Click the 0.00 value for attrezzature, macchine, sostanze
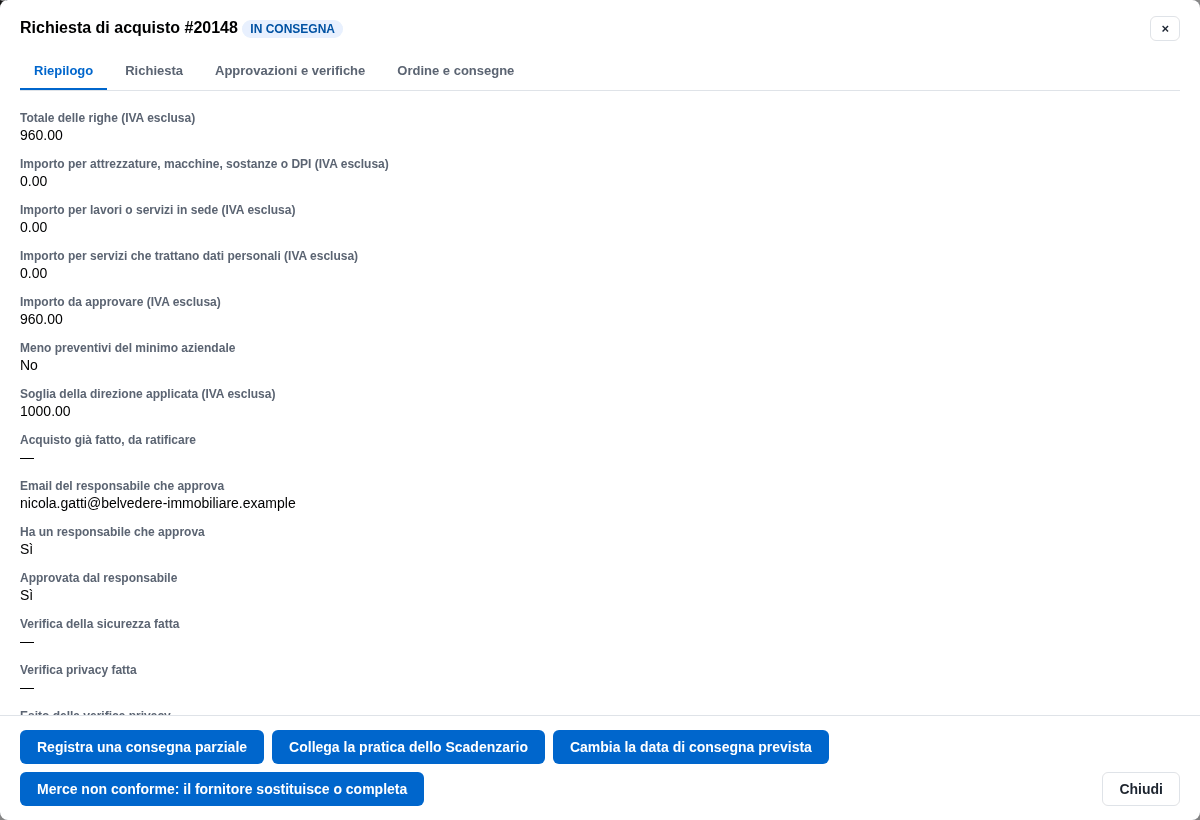 [x=33, y=181]
